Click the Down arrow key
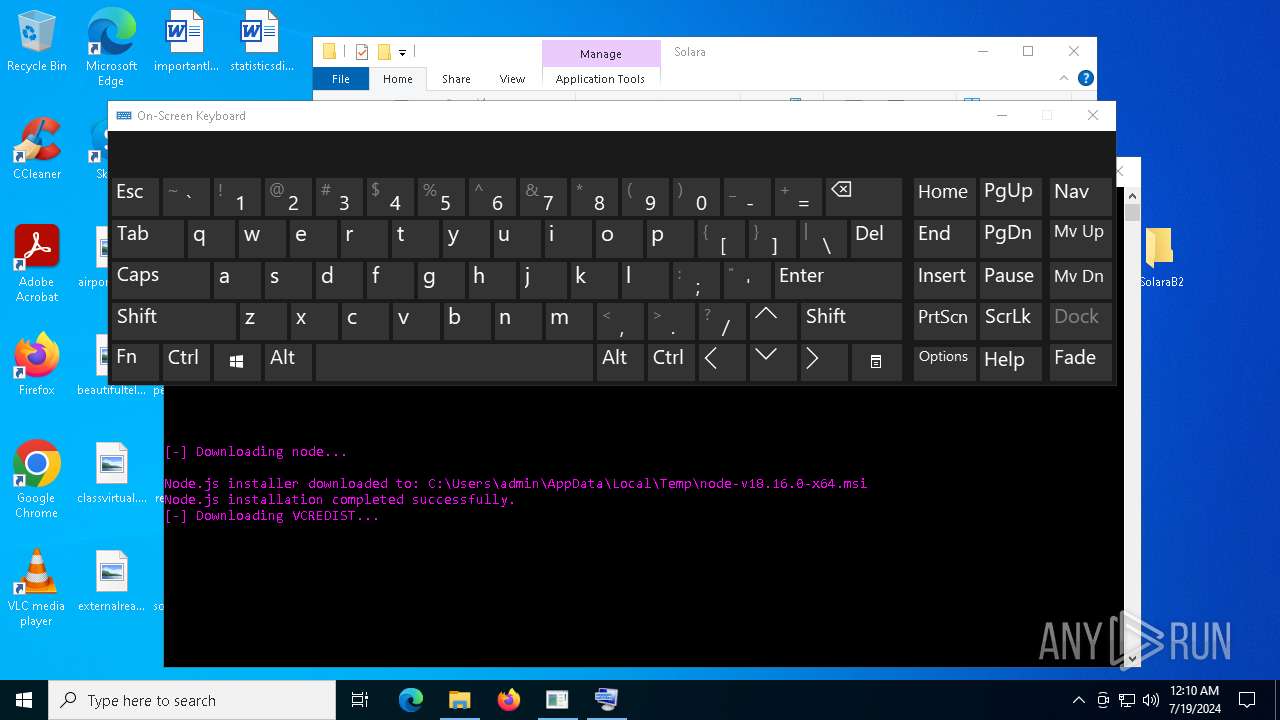This screenshot has height=720, width=1280. point(771,362)
